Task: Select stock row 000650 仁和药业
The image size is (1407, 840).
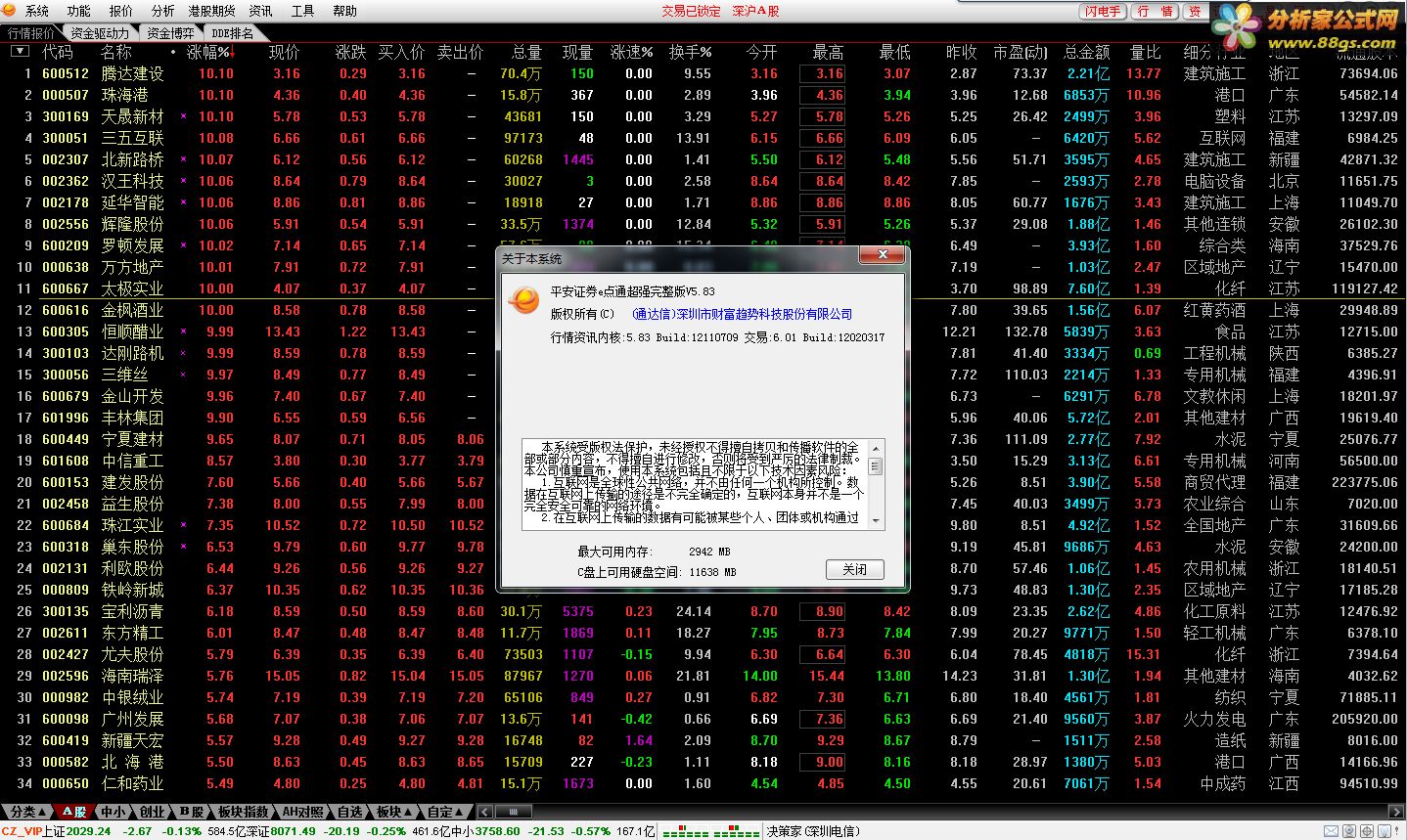Action: (x=703, y=783)
